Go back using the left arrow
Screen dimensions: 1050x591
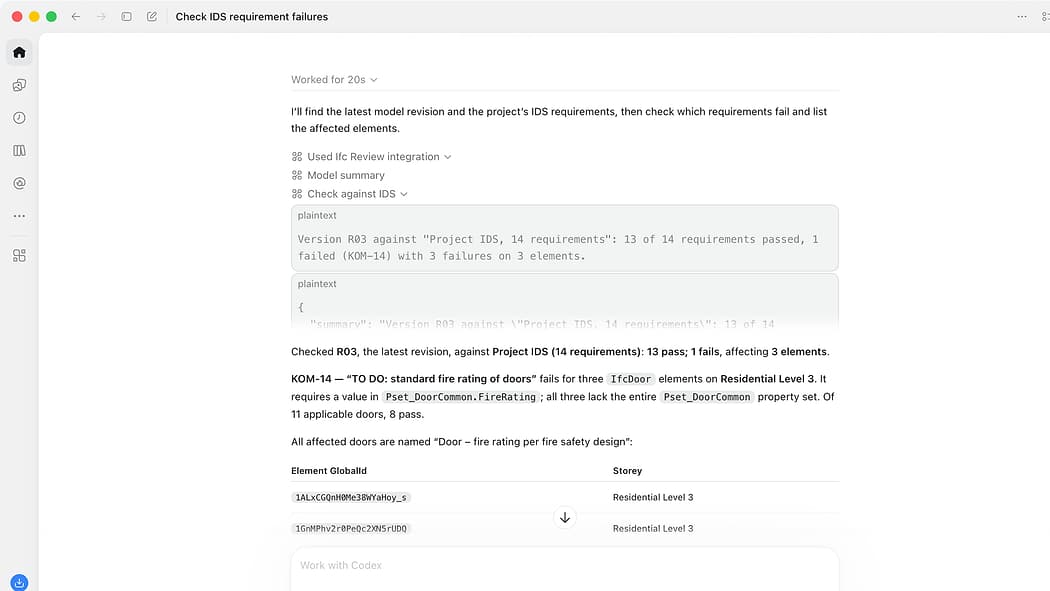tap(76, 17)
